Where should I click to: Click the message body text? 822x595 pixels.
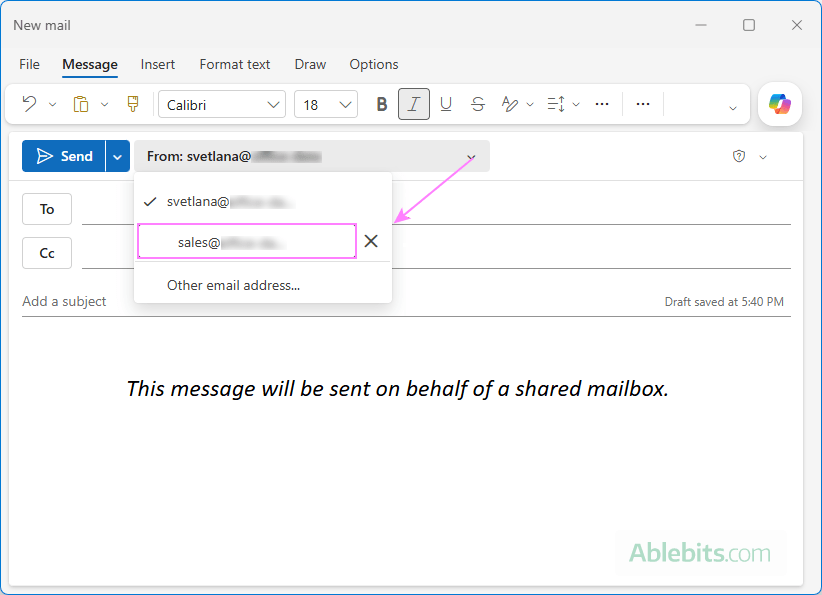coord(398,388)
